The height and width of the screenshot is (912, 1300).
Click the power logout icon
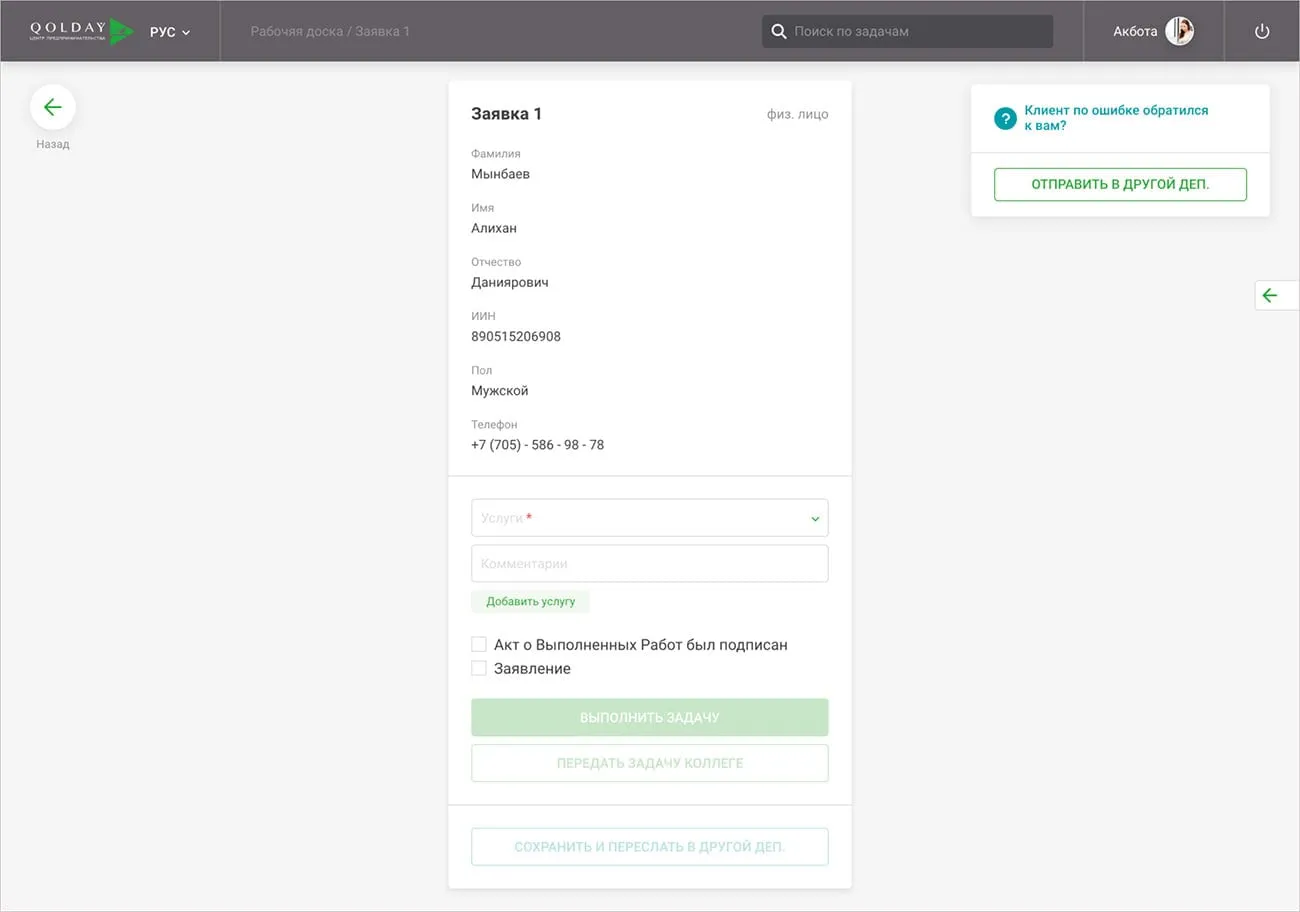(1262, 31)
